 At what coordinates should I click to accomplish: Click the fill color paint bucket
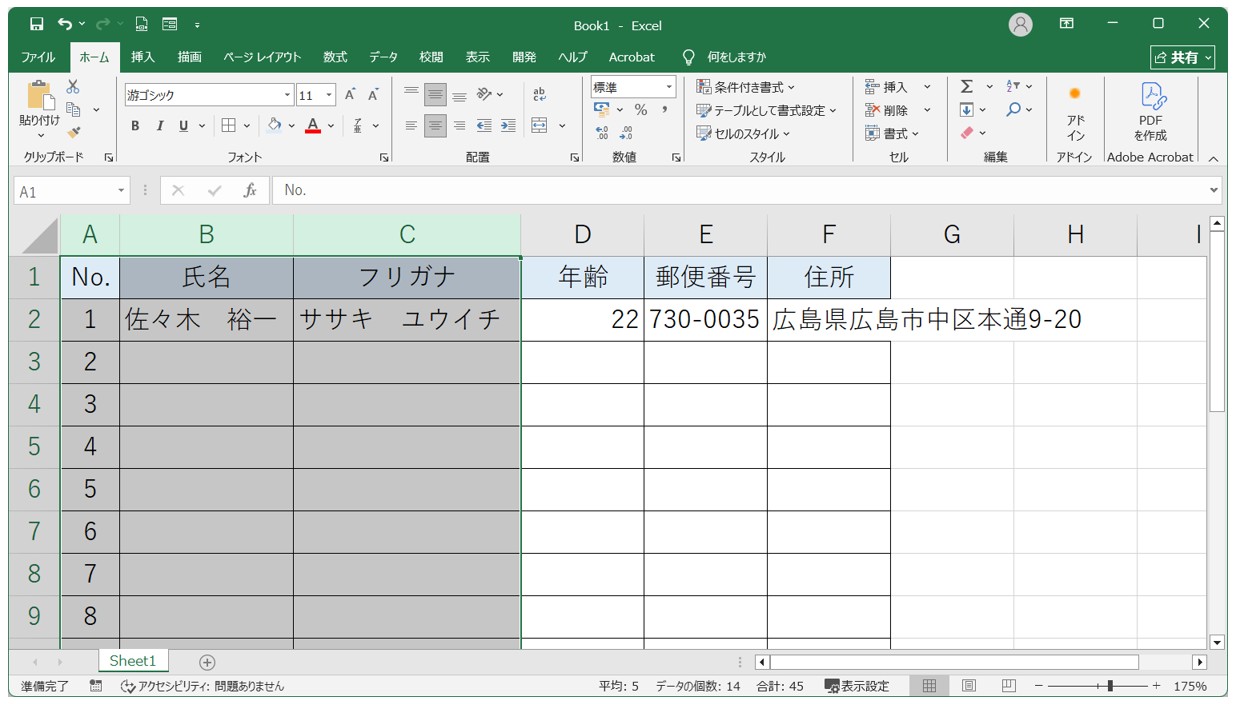click(275, 126)
